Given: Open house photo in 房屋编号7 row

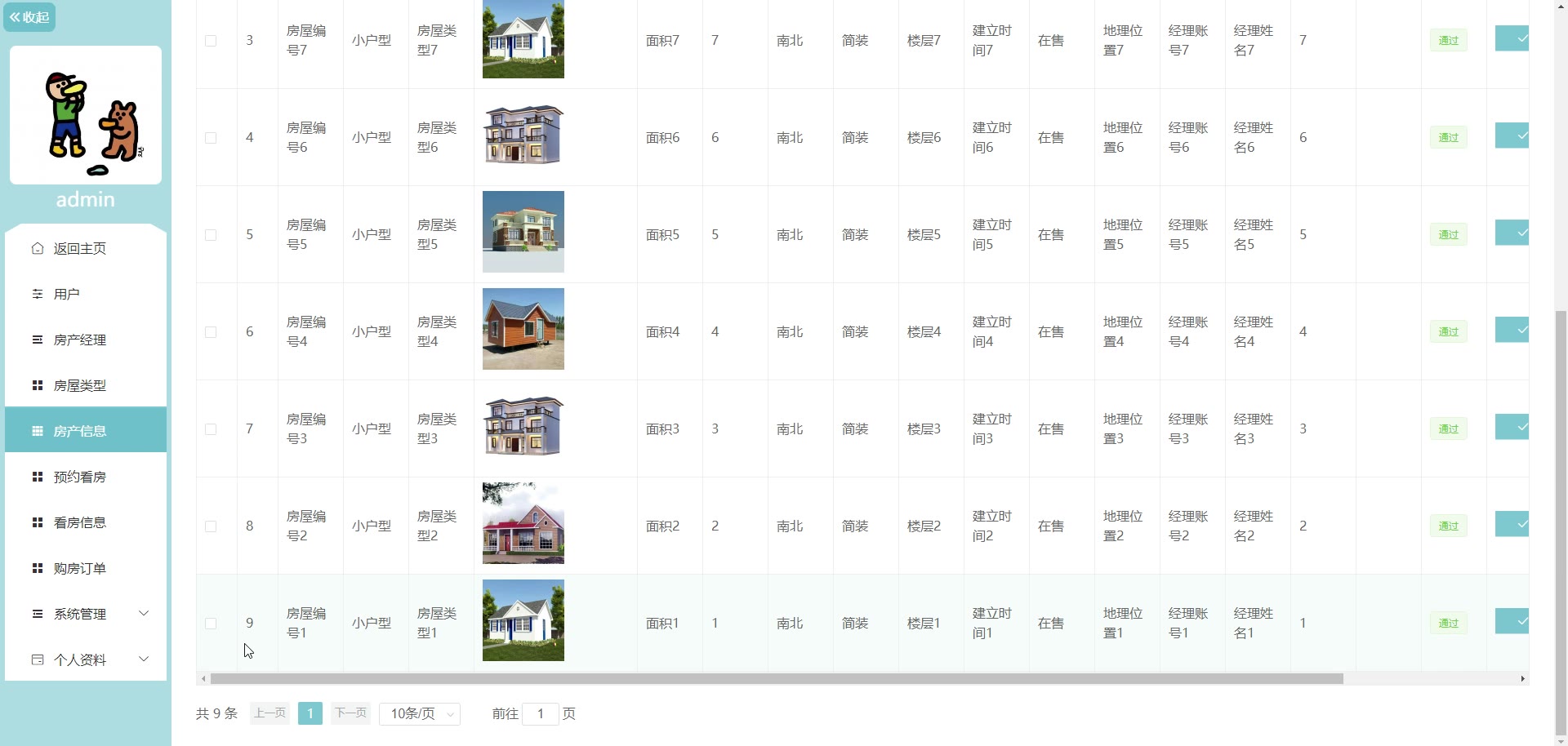Looking at the screenshot, I should click(x=523, y=38).
